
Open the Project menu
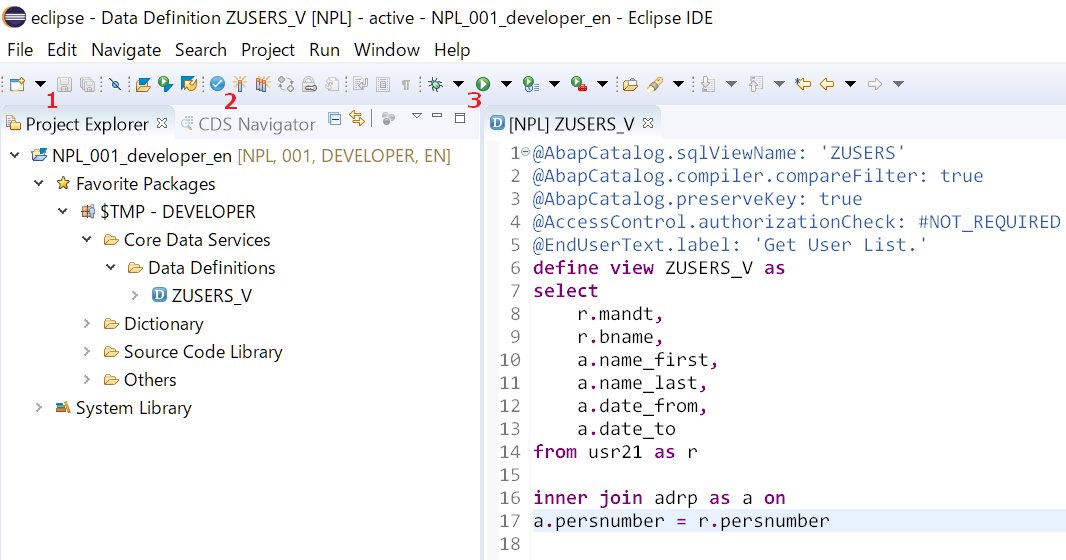[x=268, y=50]
